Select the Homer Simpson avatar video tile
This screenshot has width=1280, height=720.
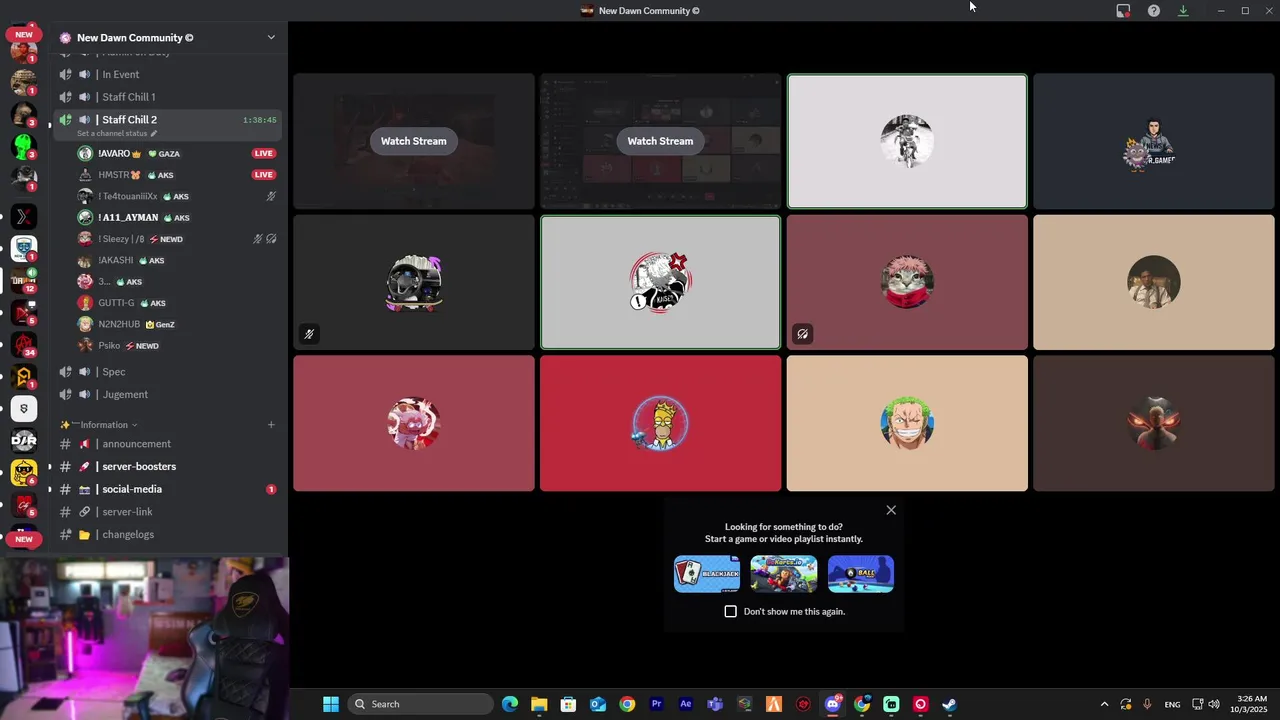pyautogui.click(x=660, y=423)
